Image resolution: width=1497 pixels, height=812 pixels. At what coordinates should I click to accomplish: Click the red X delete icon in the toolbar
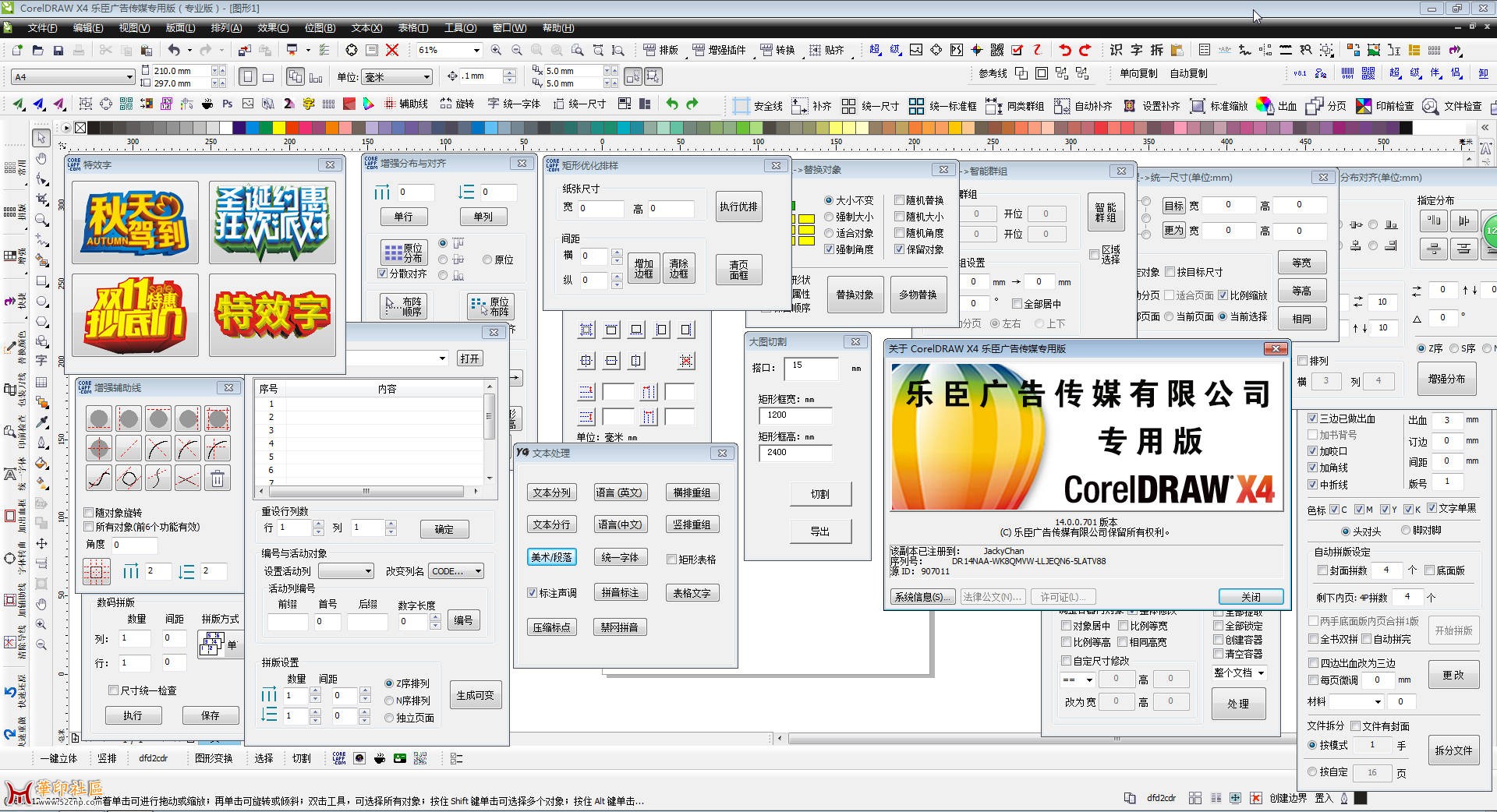tap(392, 50)
